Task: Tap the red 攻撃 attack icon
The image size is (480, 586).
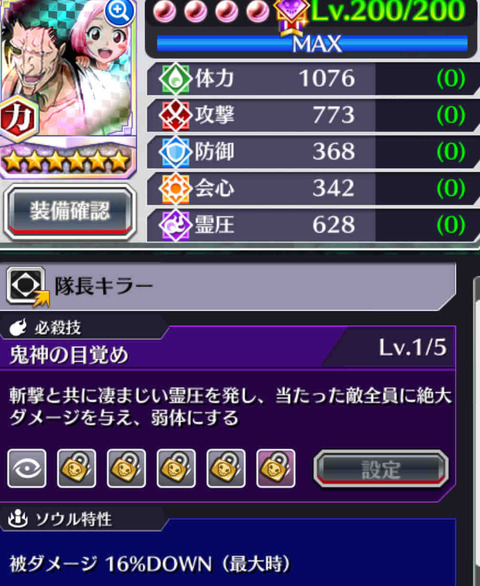Action: (x=174, y=115)
